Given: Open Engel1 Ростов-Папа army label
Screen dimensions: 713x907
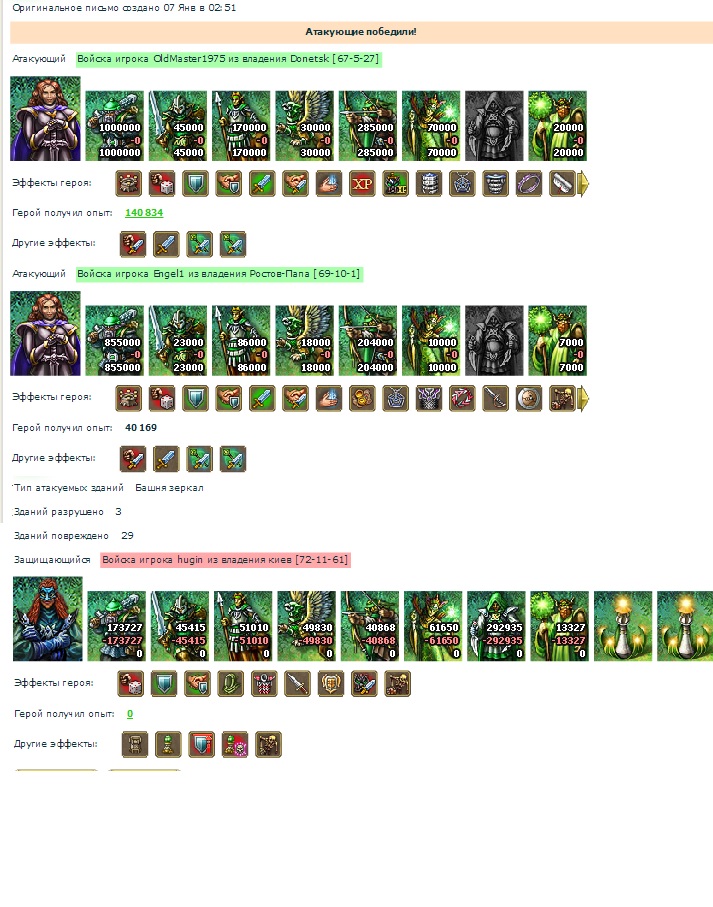Looking at the screenshot, I should pyautogui.click(x=219, y=274).
